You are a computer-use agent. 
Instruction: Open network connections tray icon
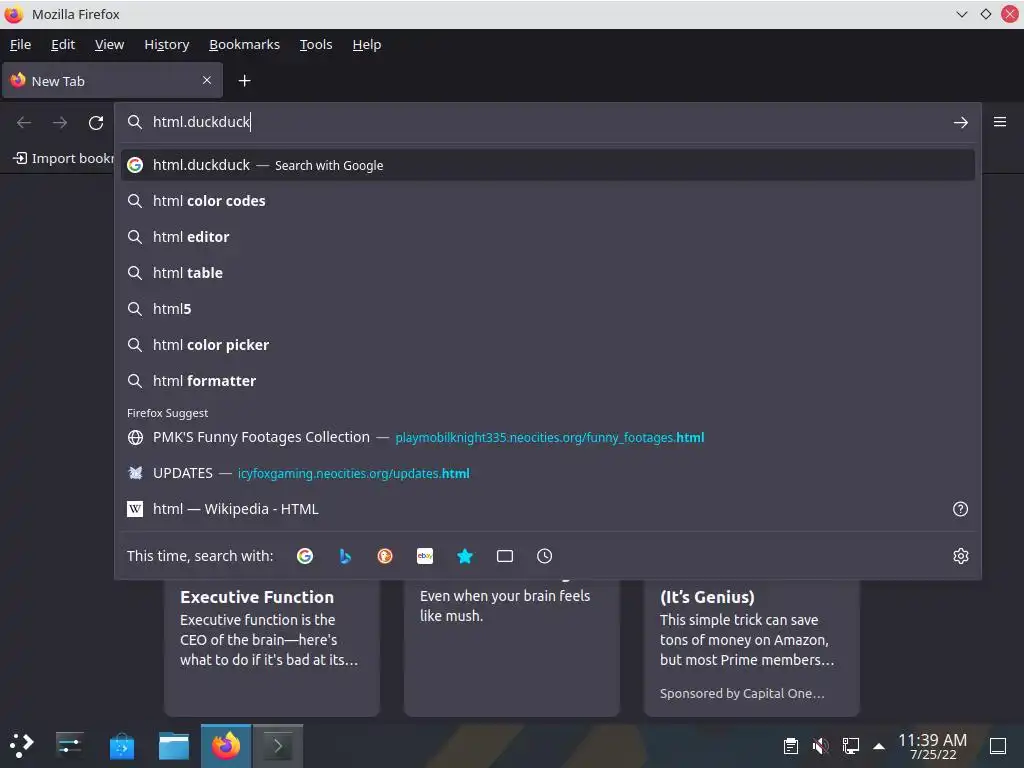coord(850,745)
